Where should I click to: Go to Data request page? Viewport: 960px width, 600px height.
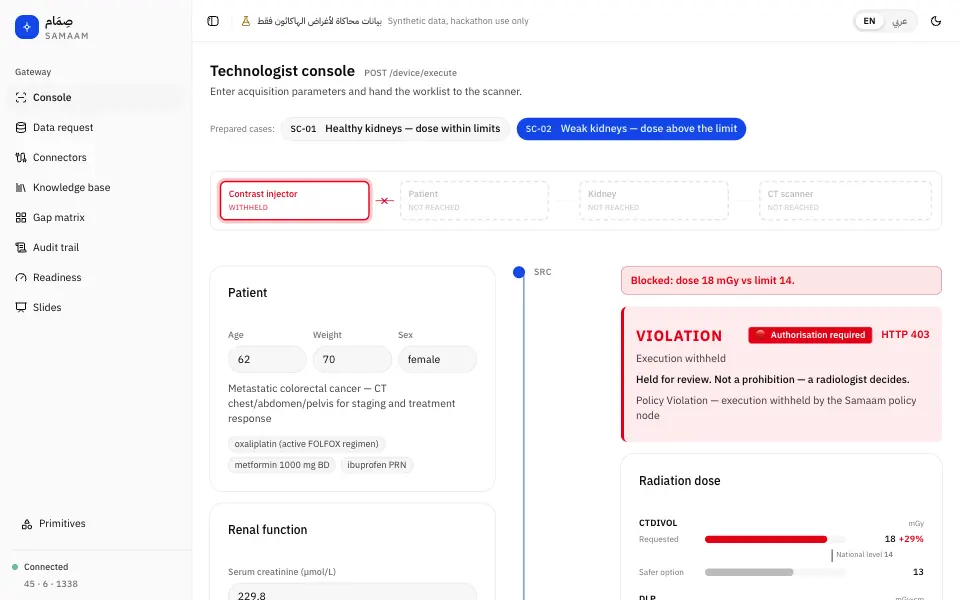[98, 127]
